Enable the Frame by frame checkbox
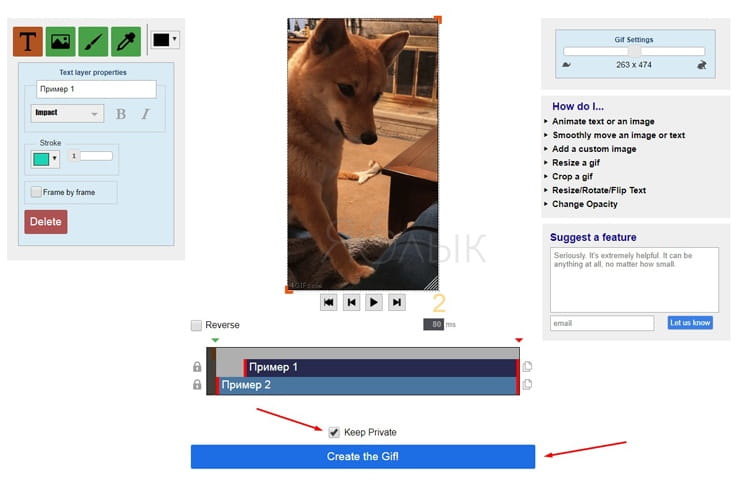740x480 pixels. [x=36, y=192]
